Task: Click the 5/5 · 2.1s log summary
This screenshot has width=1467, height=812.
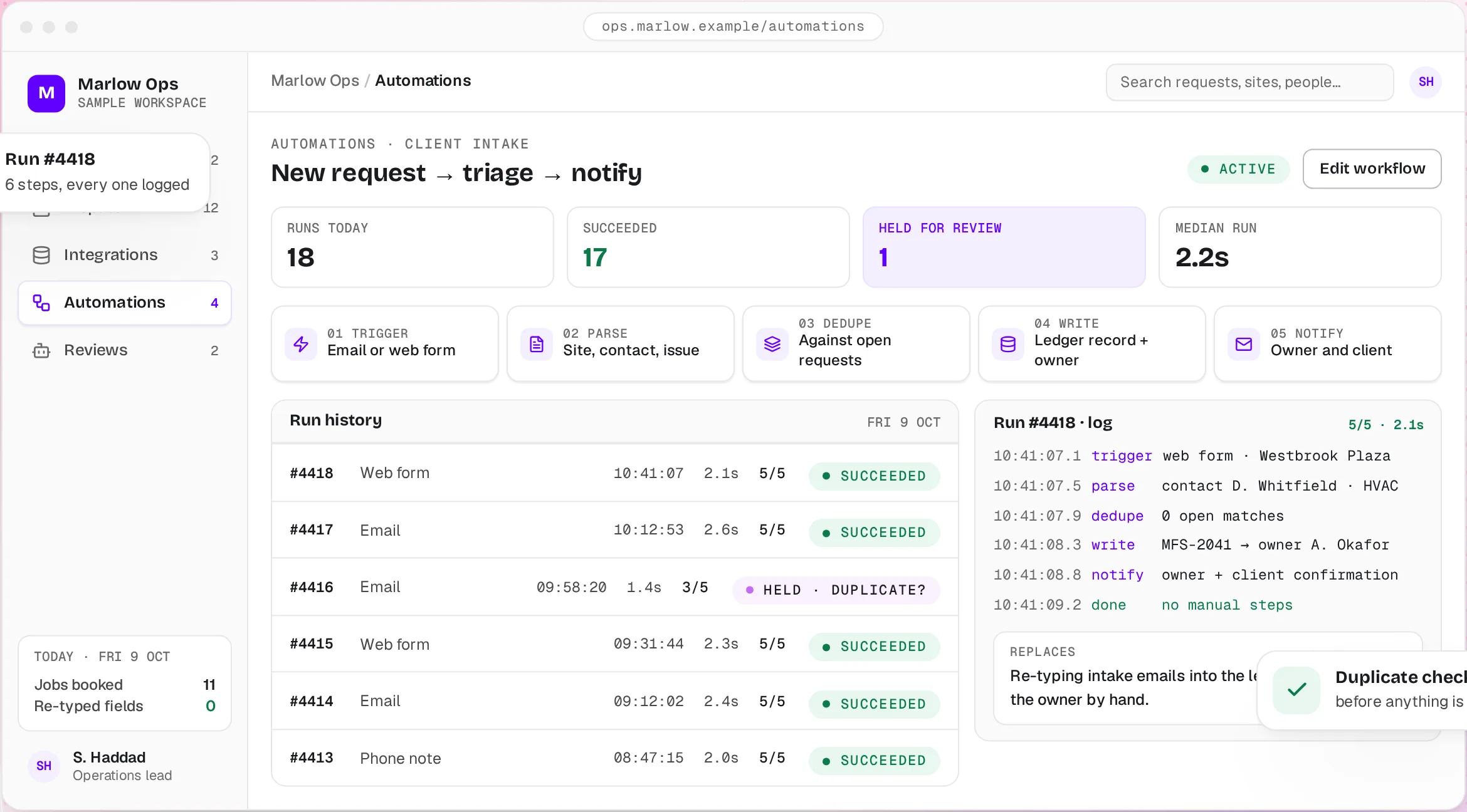Action: 1385,425
